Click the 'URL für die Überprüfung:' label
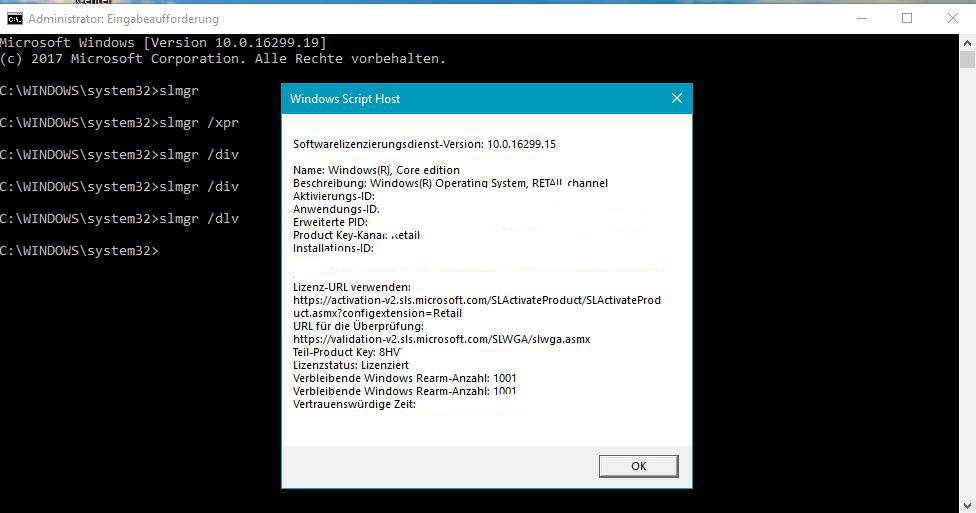The height and width of the screenshot is (513, 976). [x=358, y=326]
